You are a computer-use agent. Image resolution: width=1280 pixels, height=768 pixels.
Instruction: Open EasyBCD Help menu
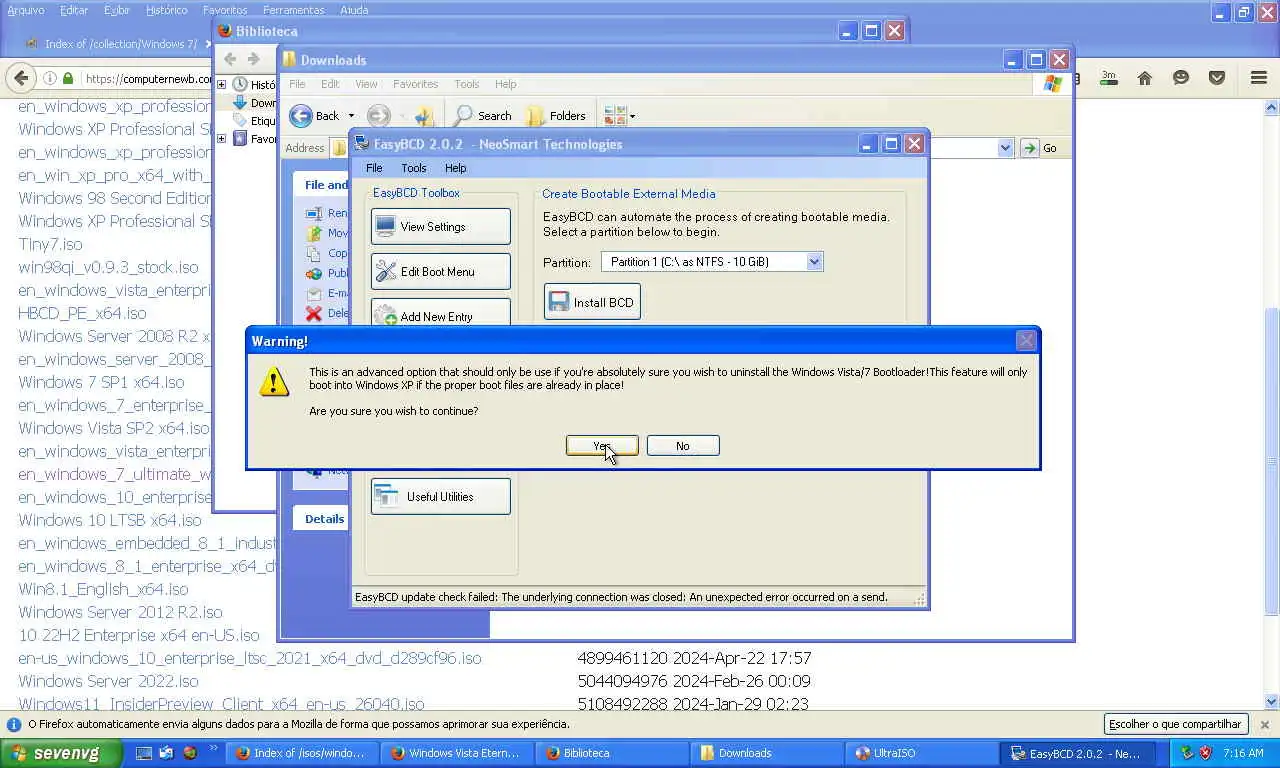point(456,168)
